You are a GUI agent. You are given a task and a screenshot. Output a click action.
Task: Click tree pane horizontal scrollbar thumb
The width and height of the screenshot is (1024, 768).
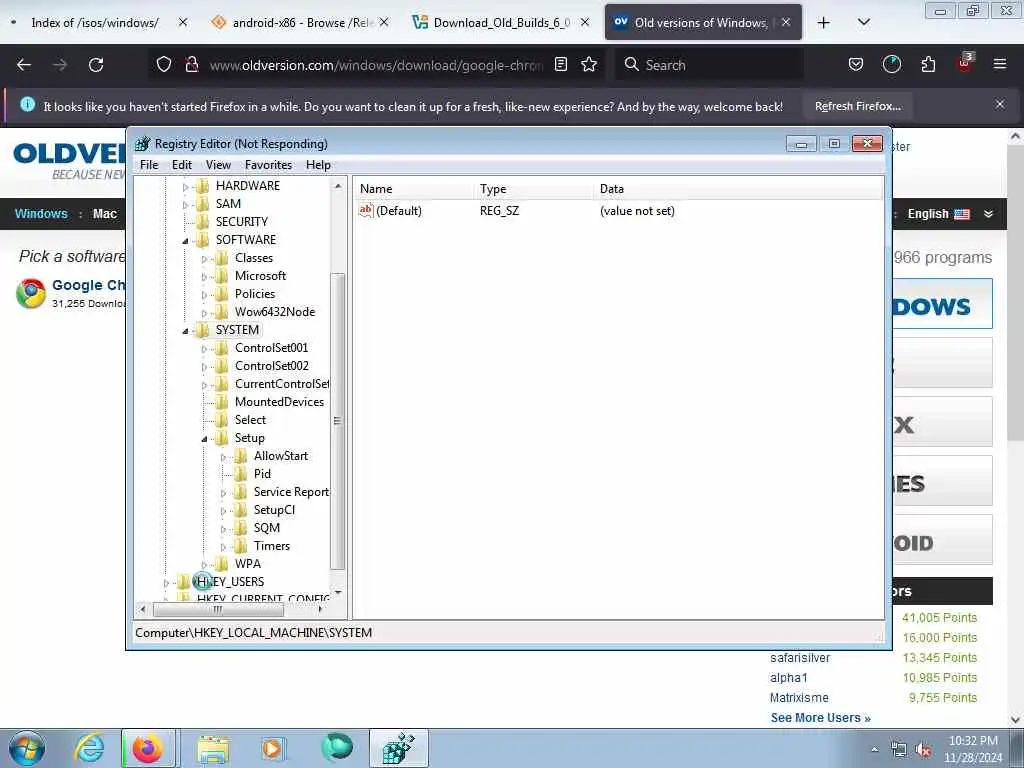coord(218,609)
